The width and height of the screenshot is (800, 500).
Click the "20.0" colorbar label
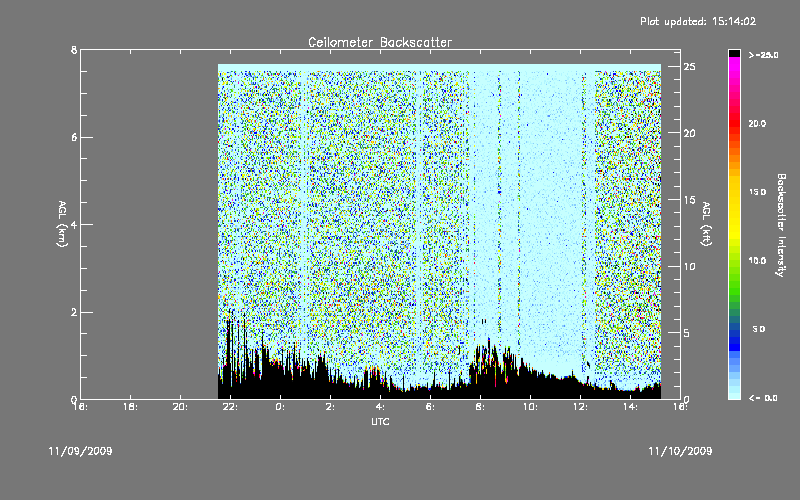click(757, 123)
